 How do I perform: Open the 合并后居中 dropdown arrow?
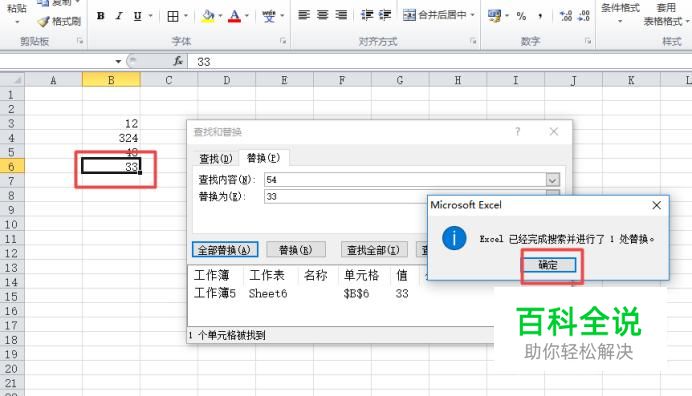(x=473, y=15)
